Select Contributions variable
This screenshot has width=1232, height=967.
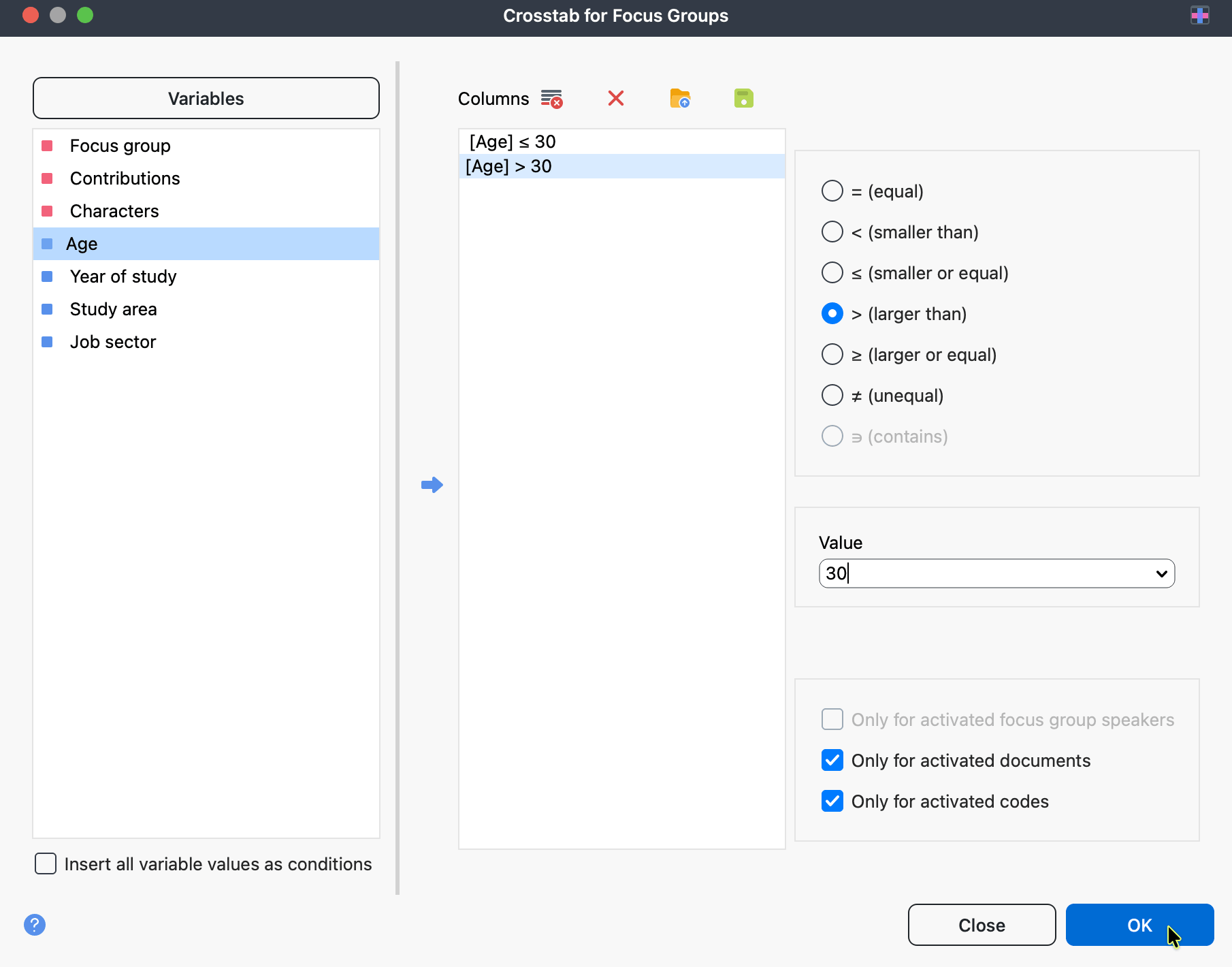(x=206, y=178)
